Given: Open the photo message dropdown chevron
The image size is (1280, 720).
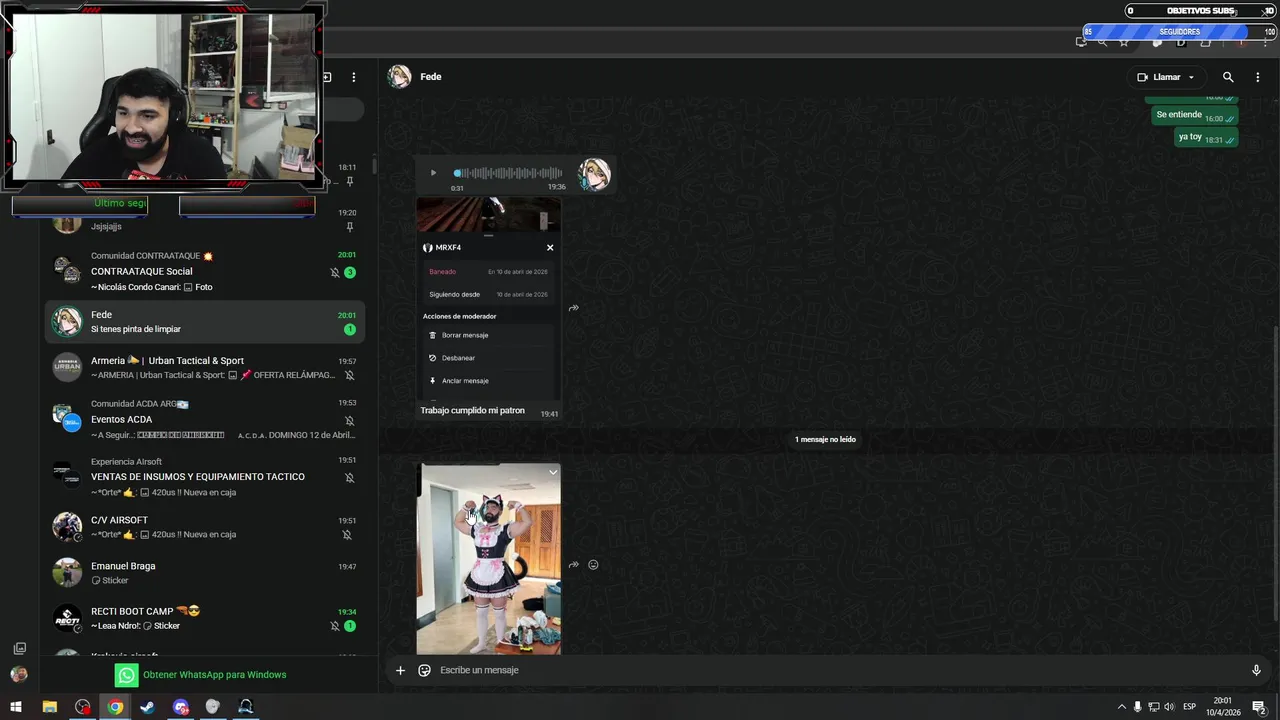Looking at the screenshot, I should (x=552, y=472).
